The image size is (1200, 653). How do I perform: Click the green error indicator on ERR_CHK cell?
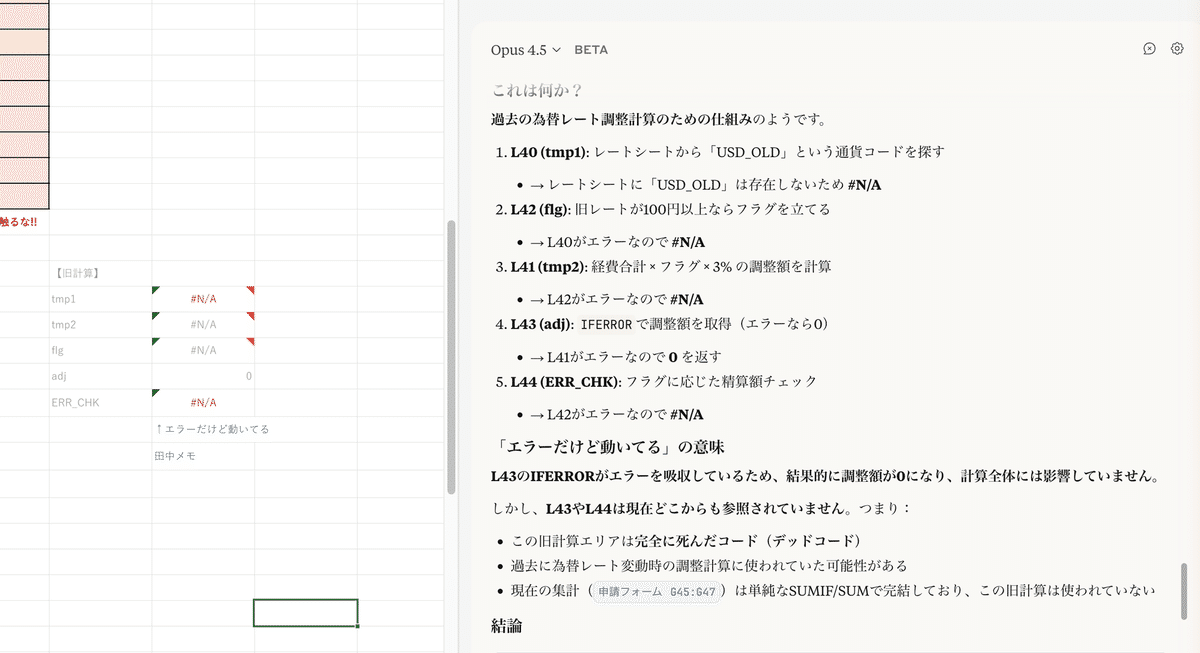155,393
